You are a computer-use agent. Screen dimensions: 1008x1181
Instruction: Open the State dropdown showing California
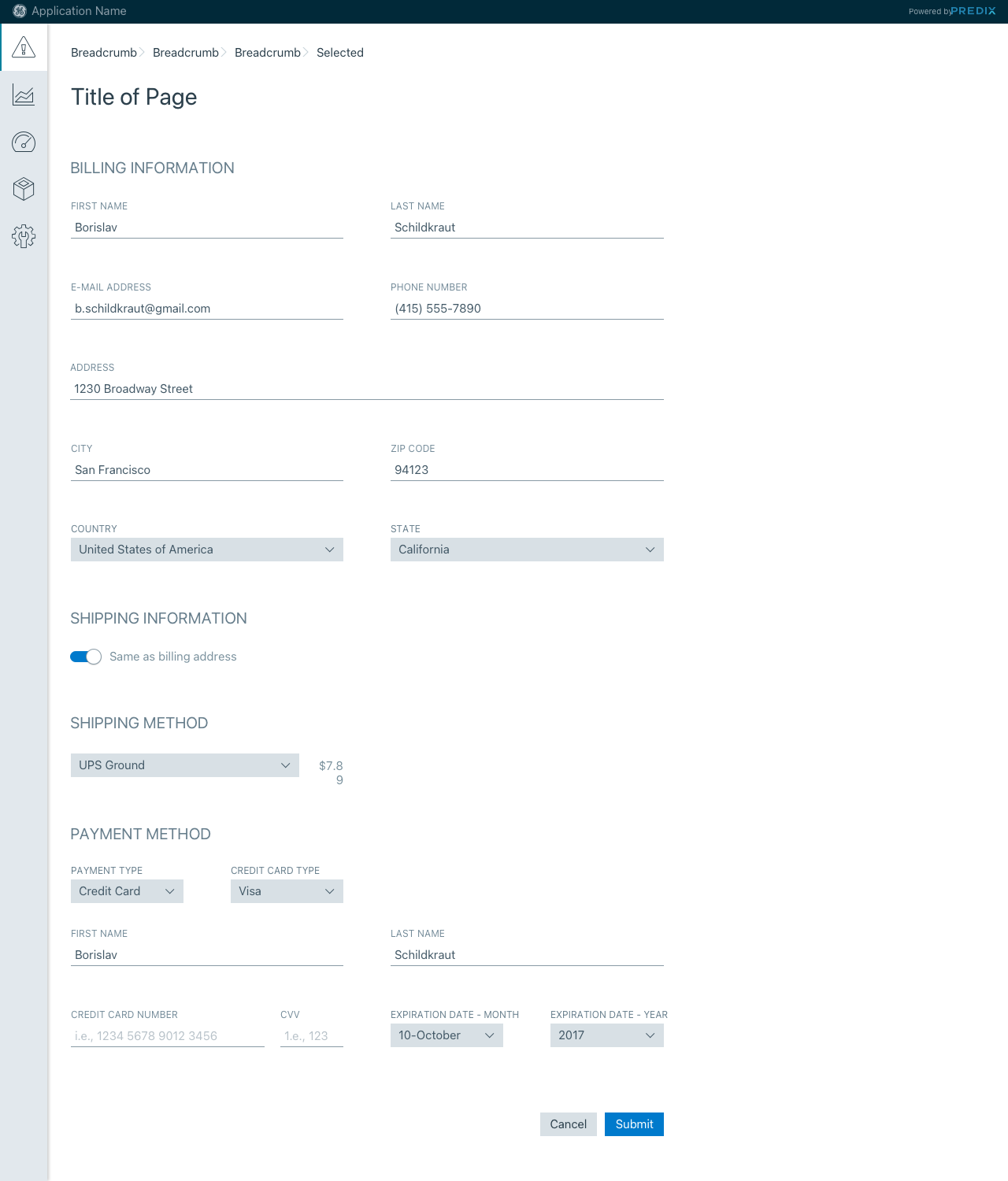(x=527, y=550)
